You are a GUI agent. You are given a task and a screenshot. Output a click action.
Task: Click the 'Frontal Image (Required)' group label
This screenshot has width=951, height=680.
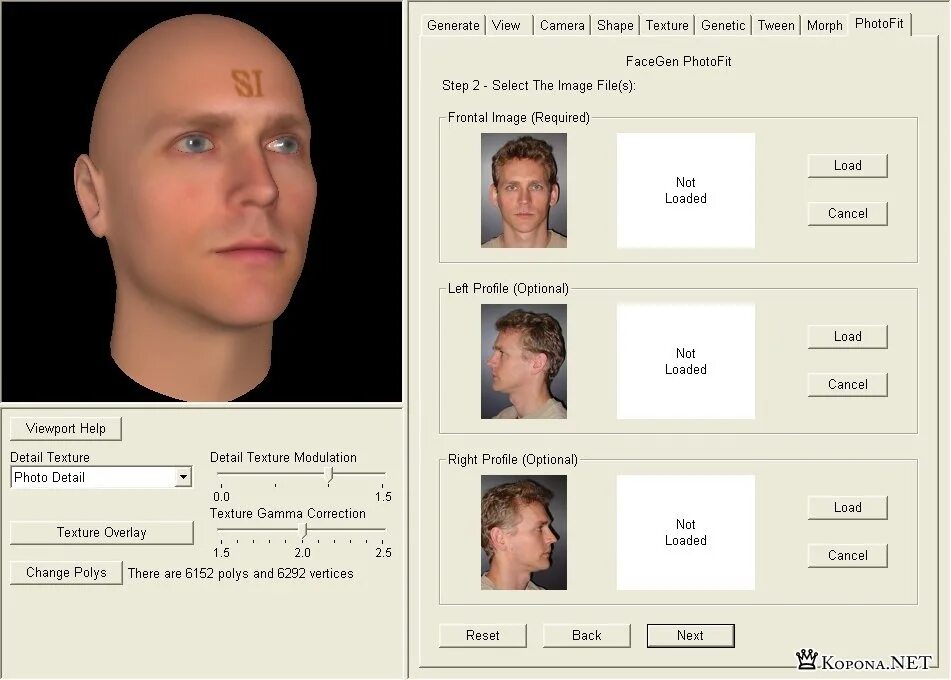click(x=519, y=118)
